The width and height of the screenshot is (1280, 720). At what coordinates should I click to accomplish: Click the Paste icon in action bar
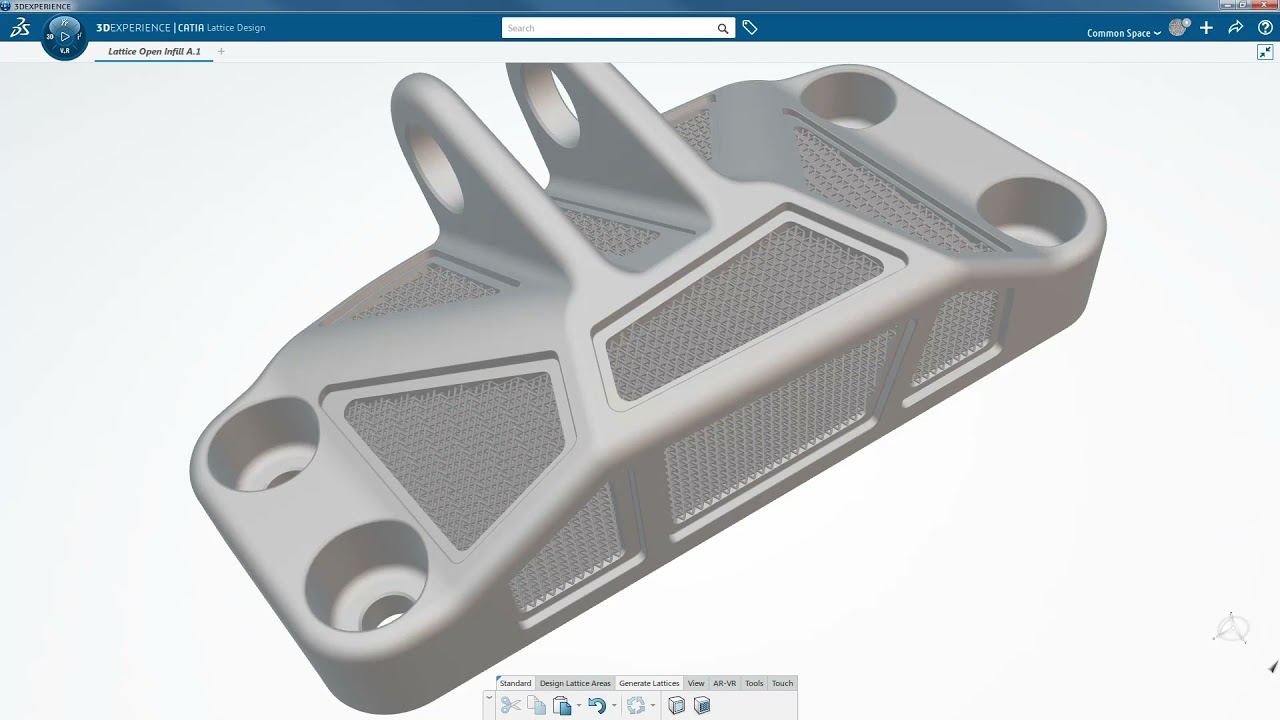[x=562, y=706]
